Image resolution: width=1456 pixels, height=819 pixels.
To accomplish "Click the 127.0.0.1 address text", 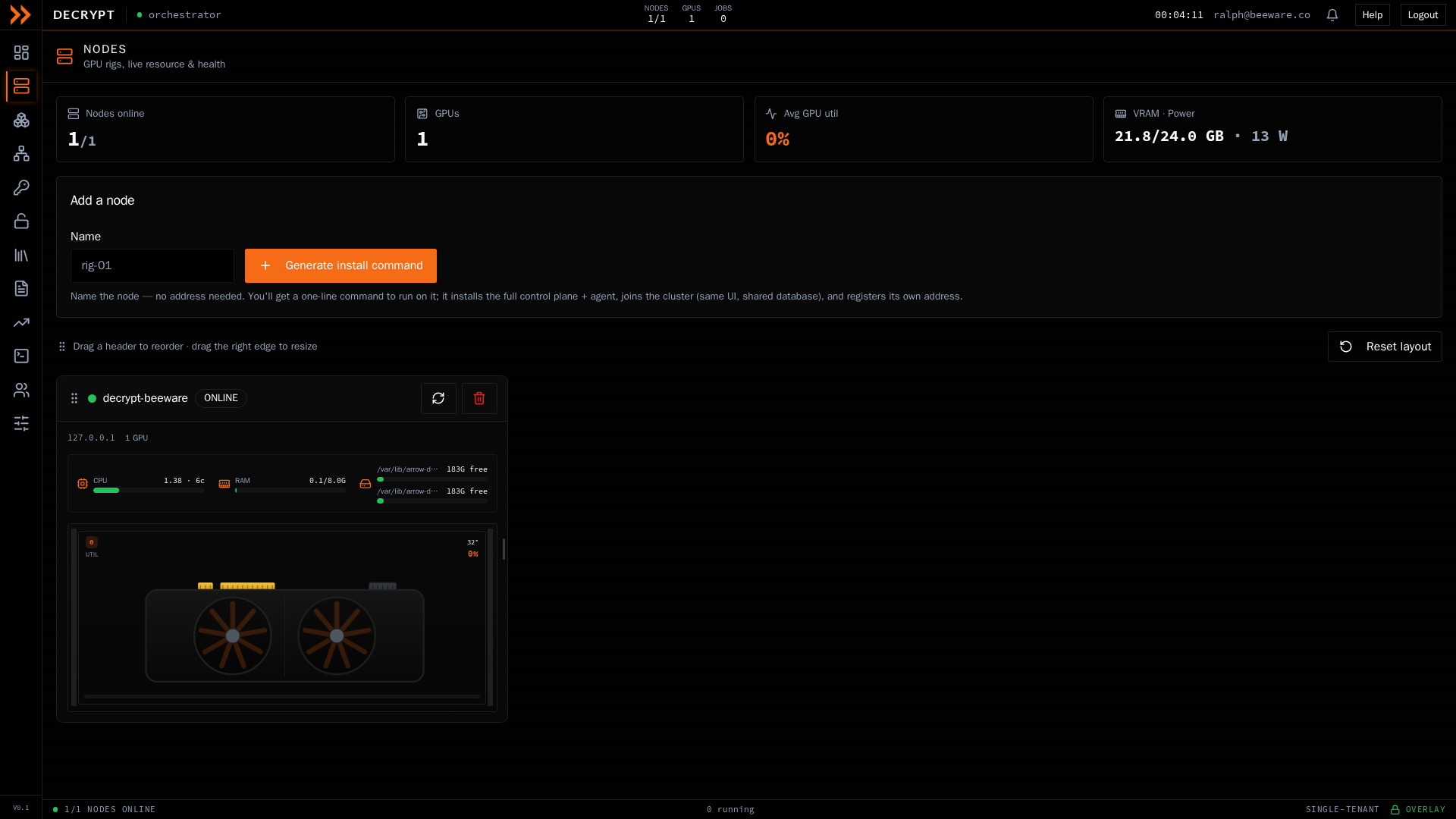I will (x=91, y=438).
